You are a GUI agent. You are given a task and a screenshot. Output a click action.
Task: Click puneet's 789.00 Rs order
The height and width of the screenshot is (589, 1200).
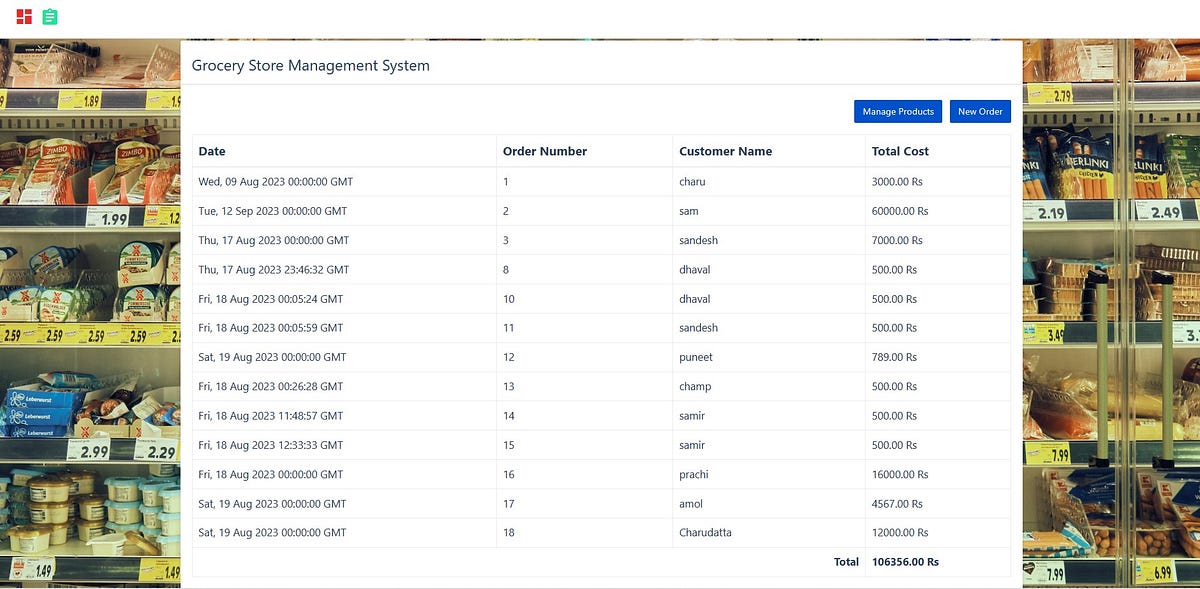[600, 357]
